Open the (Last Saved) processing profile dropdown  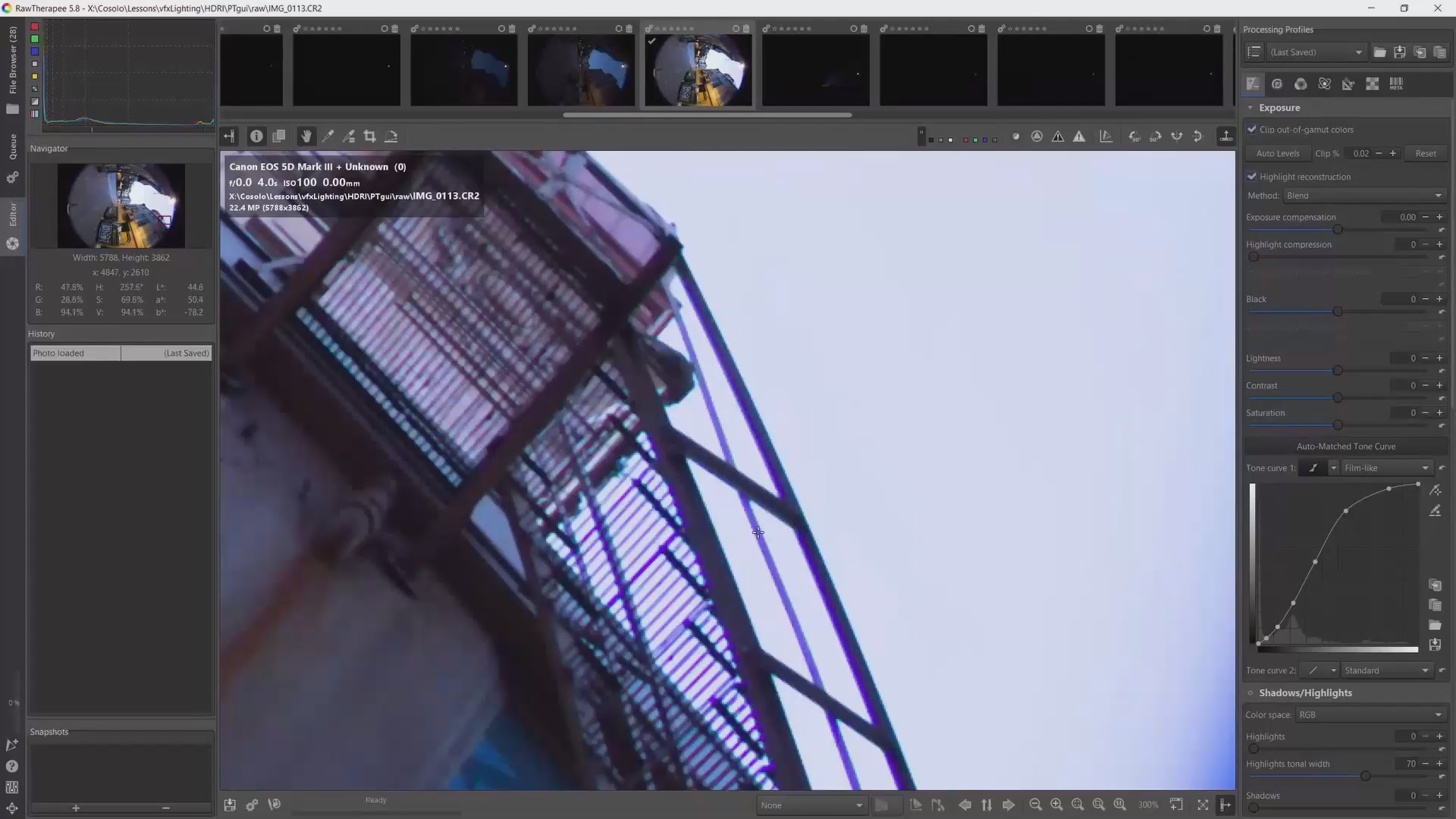[1316, 52]
